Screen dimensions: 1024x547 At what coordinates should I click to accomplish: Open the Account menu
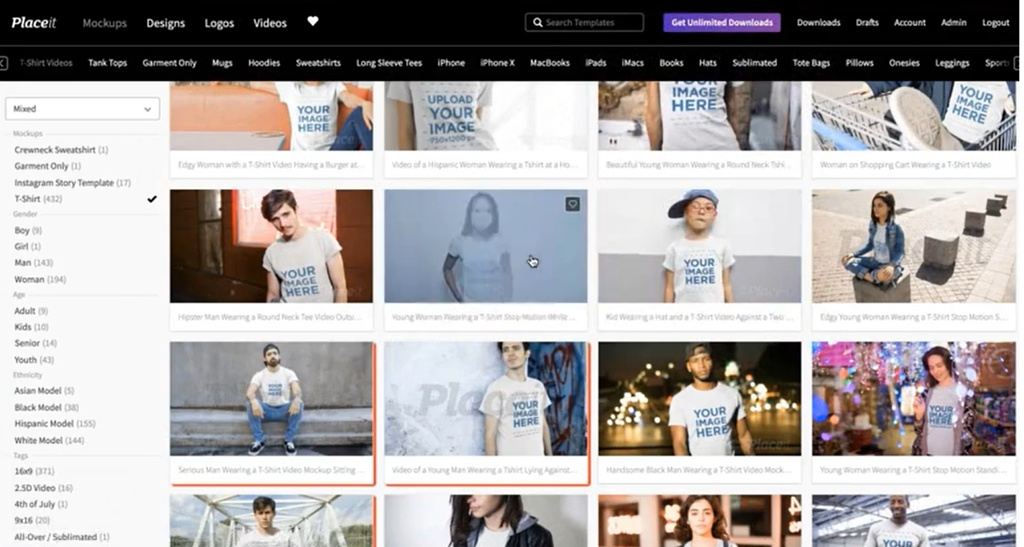point(909,23)
